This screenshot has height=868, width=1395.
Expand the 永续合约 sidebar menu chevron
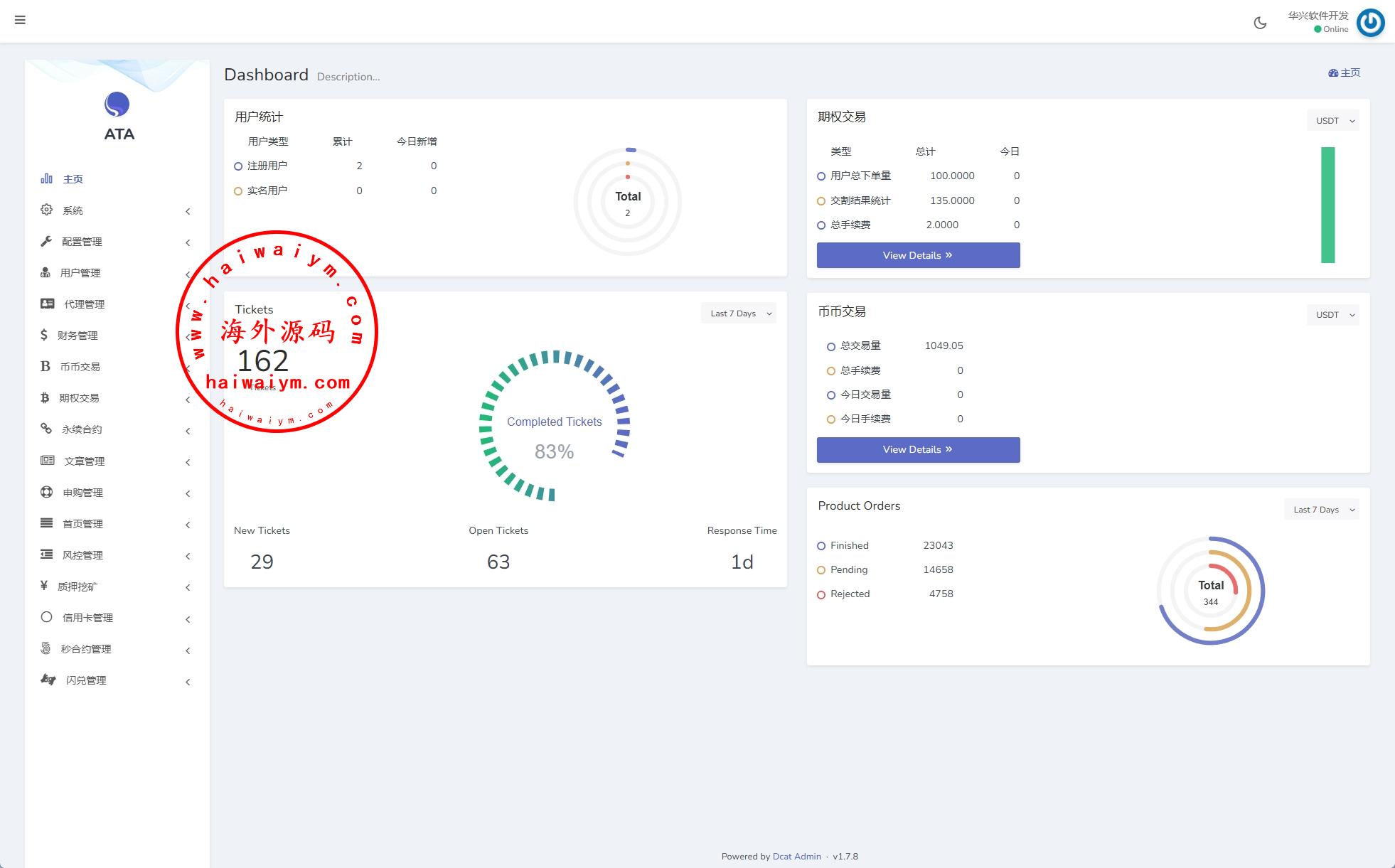click(188, 431)
